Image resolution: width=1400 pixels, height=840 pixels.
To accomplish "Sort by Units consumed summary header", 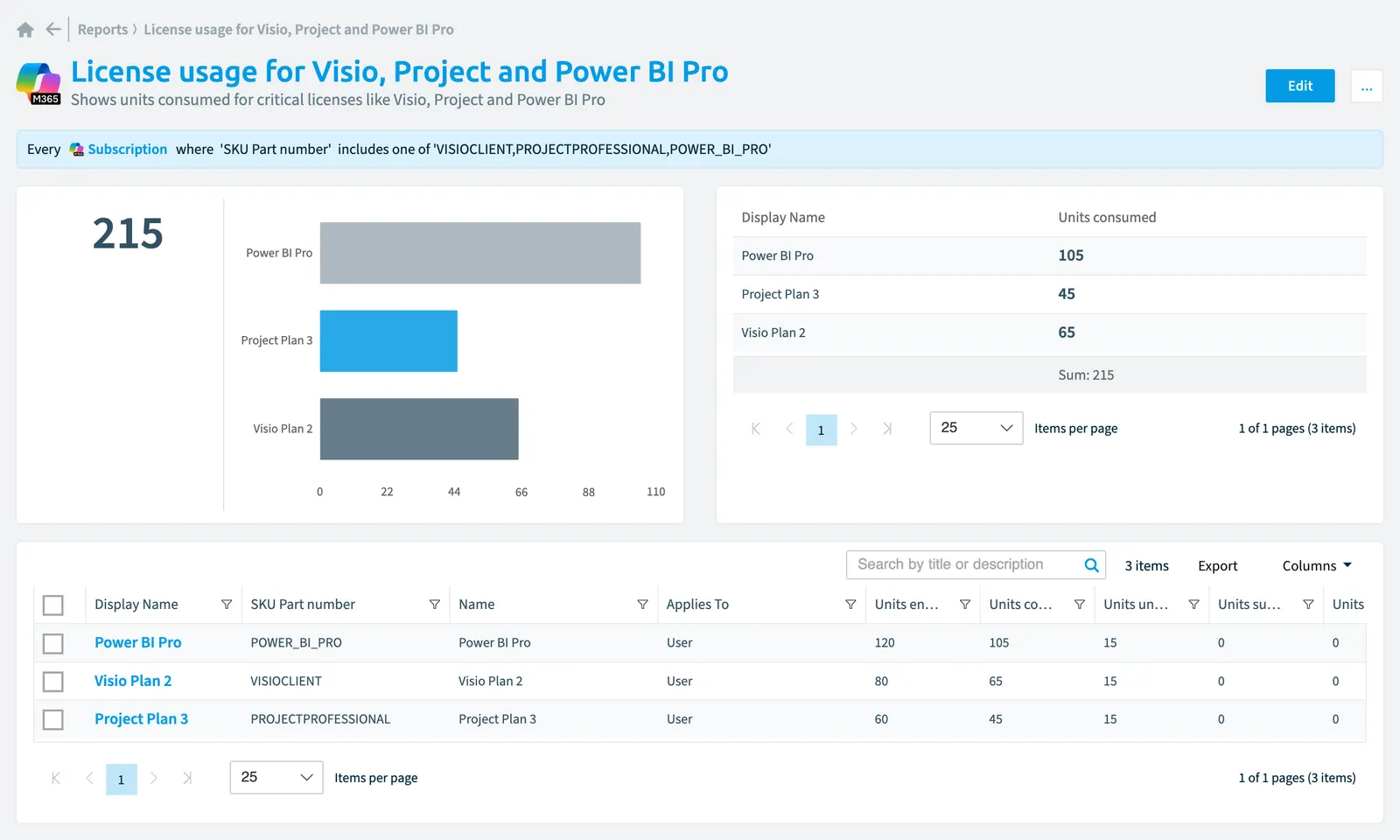I will [x=1107, y=218].
